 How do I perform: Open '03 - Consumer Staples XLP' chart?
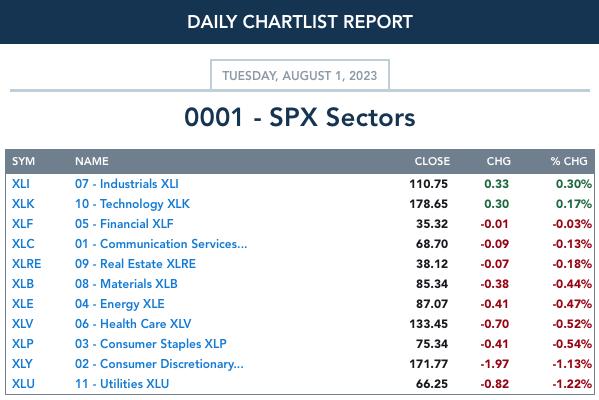pos(151,343)
